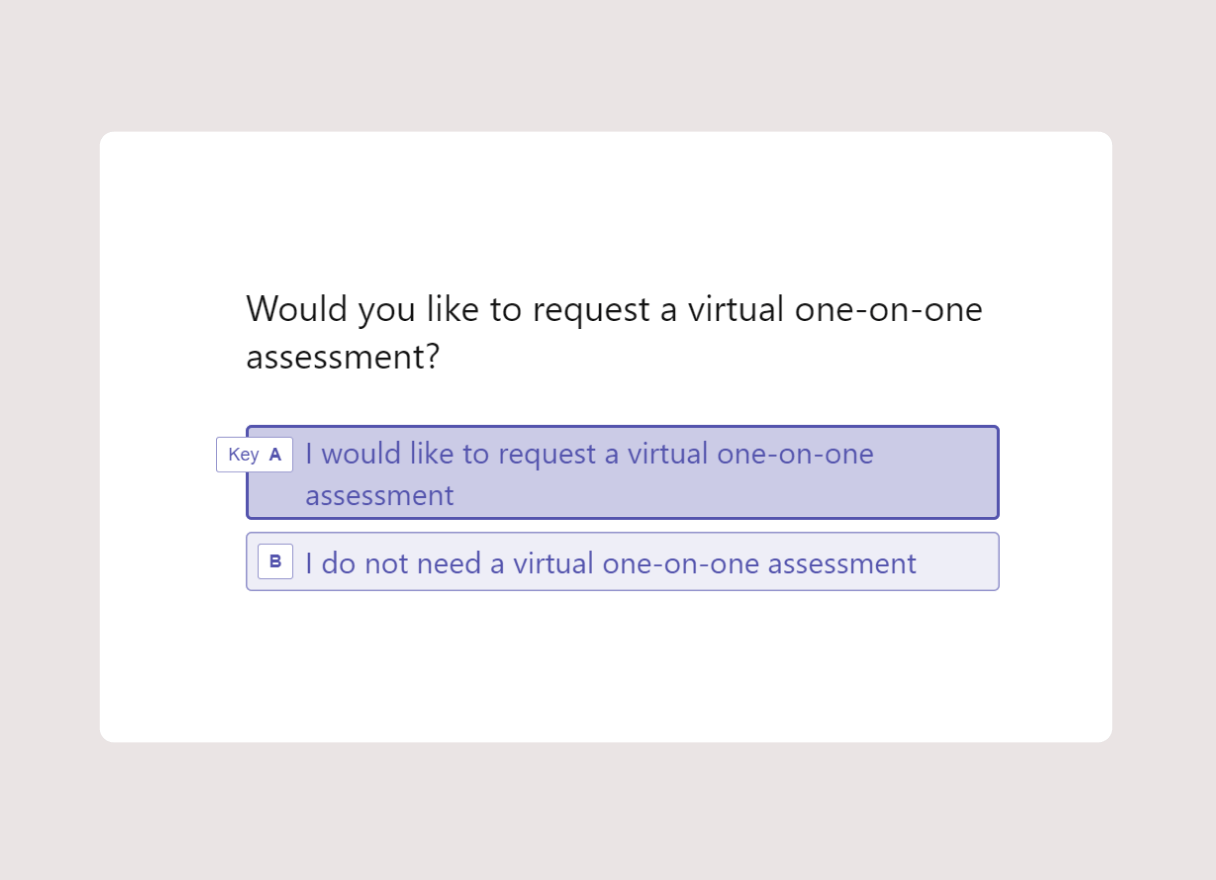Click the "Key A" shortcut badge

255,455
